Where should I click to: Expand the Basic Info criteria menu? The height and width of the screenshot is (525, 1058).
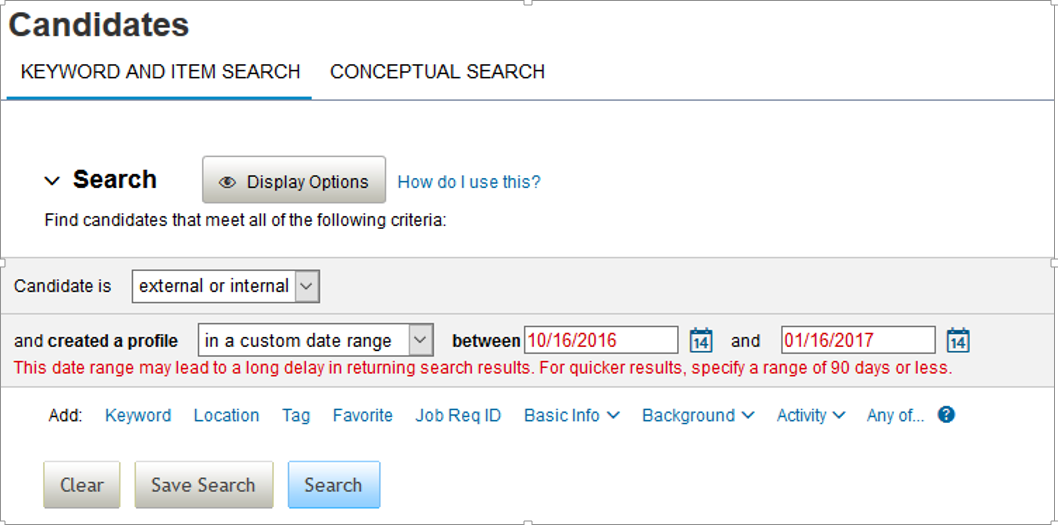click(x=572, y=415)
